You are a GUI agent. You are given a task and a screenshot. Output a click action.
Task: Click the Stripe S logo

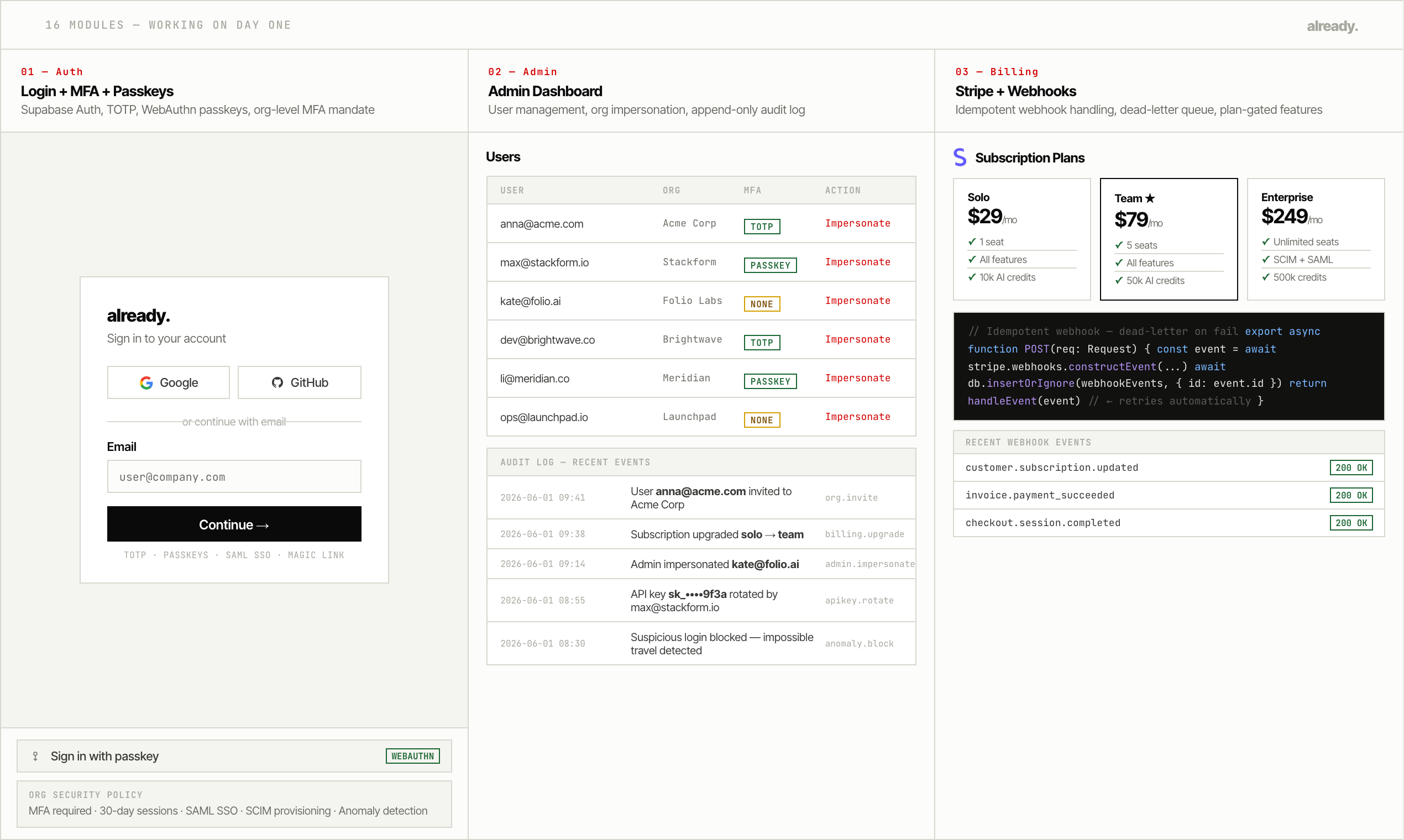[960, 157]
